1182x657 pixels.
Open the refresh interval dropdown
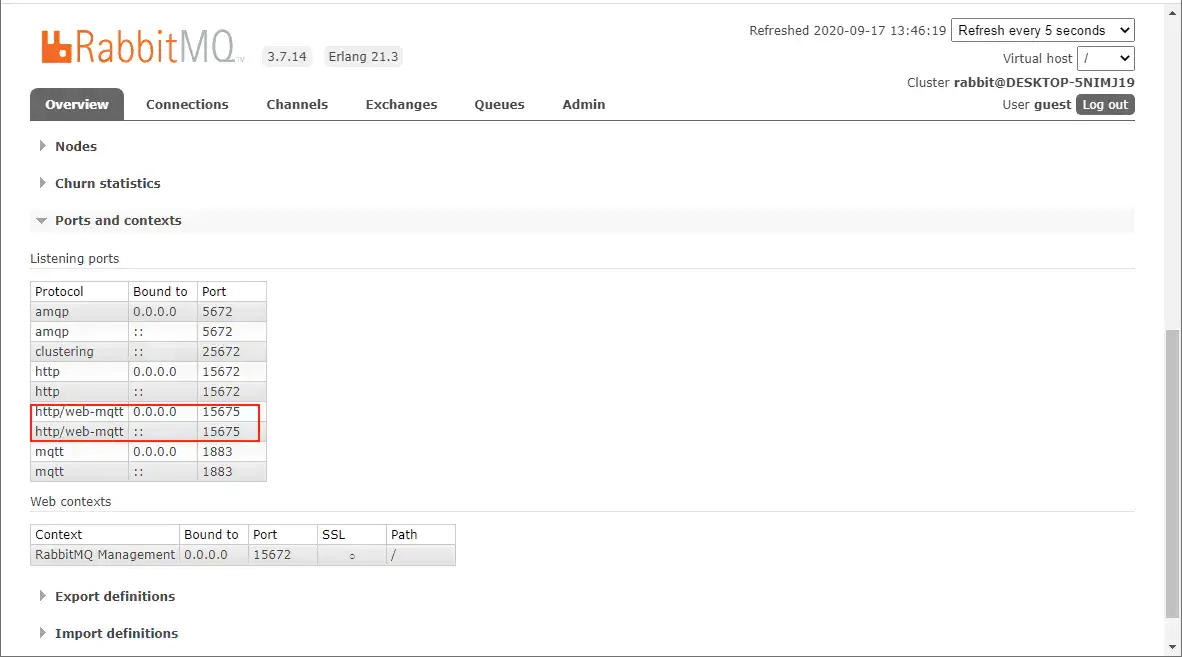pyautogui.click(x=1043, y=30)
